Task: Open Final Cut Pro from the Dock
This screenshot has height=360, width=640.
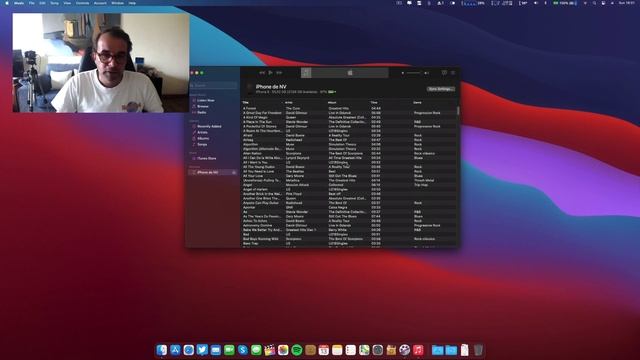Action: pos(269,350)
